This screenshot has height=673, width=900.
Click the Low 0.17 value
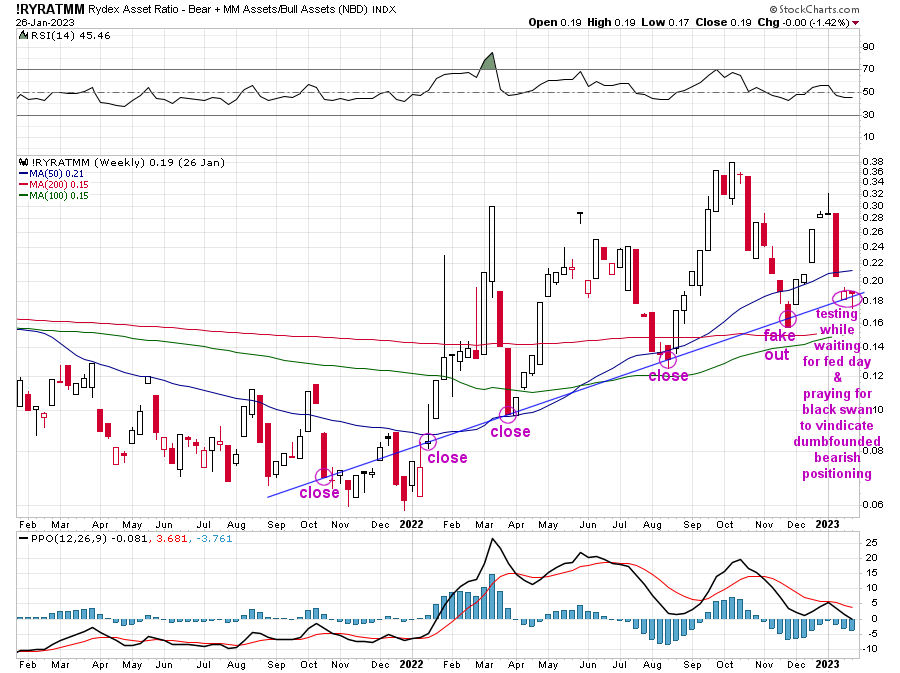pos(665,22)
